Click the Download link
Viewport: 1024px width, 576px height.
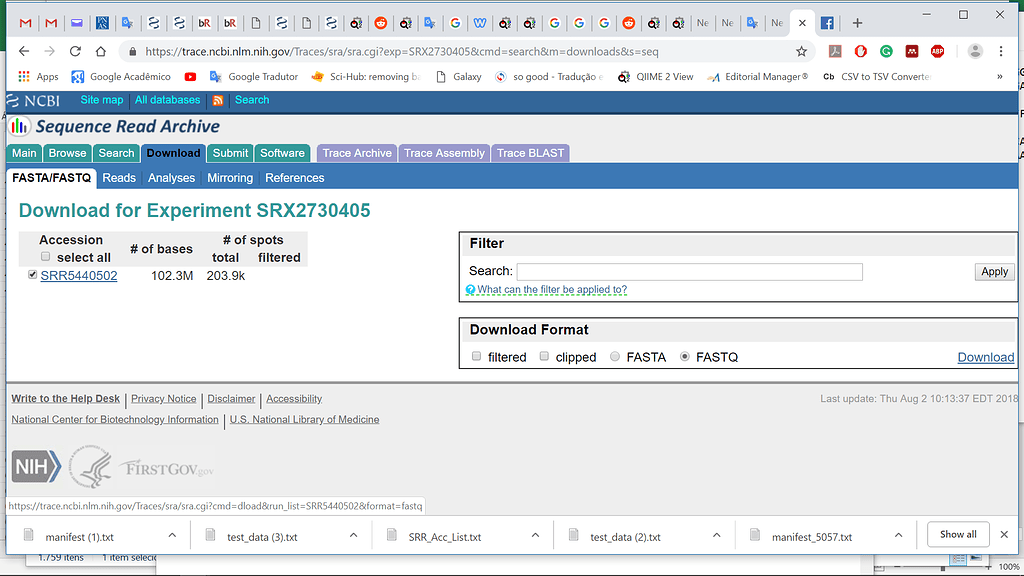(985, 357)
